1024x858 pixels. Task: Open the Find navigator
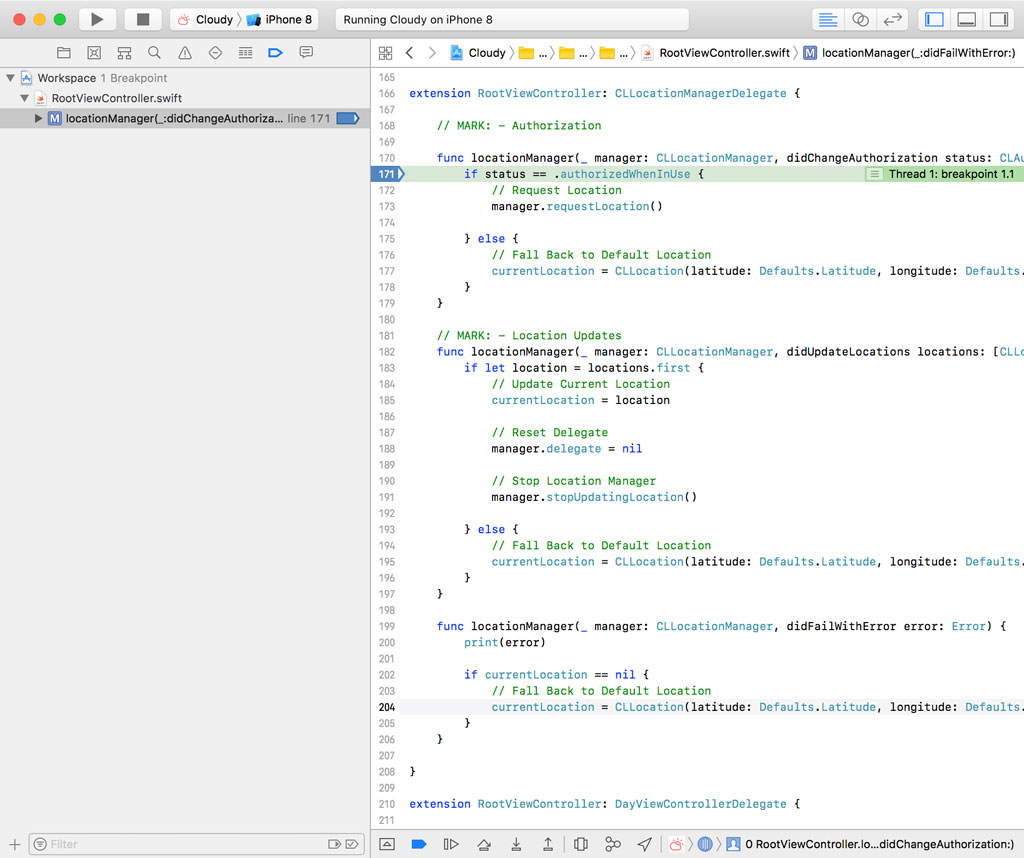click(154, 52)
